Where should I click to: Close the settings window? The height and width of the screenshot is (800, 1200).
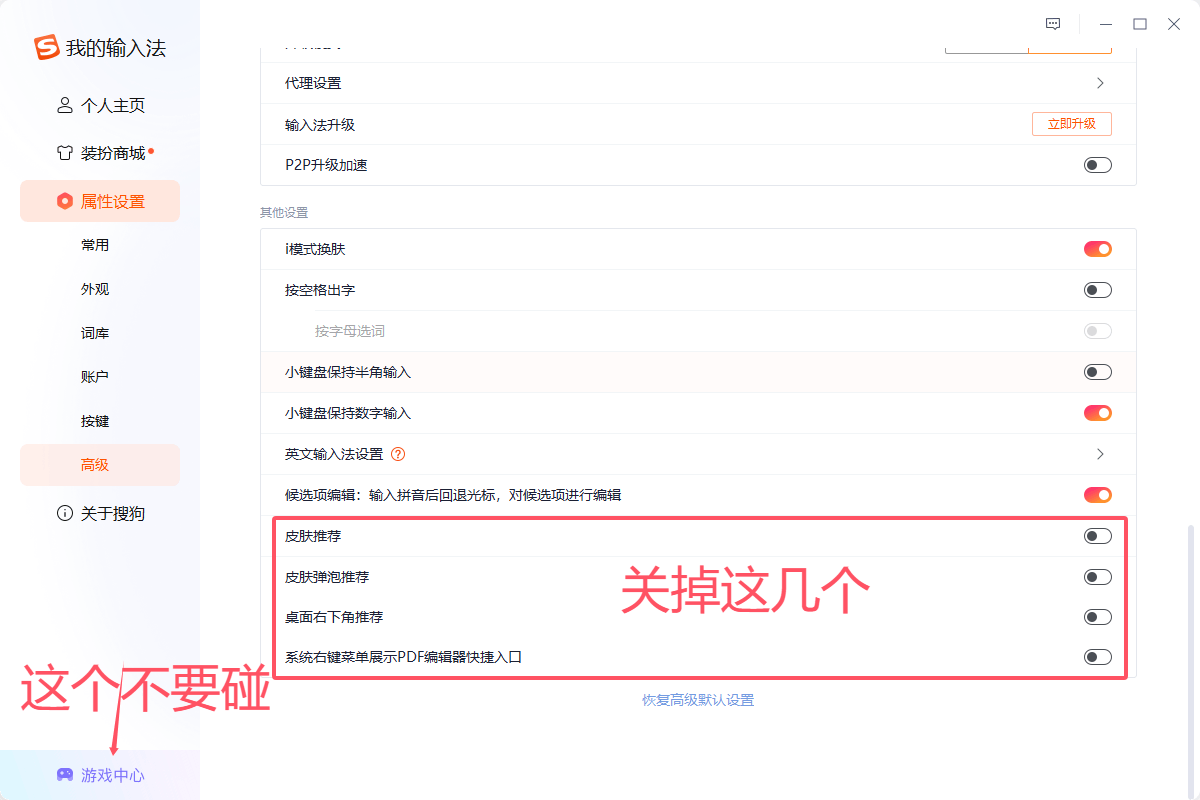click(x=1174, y=24)
